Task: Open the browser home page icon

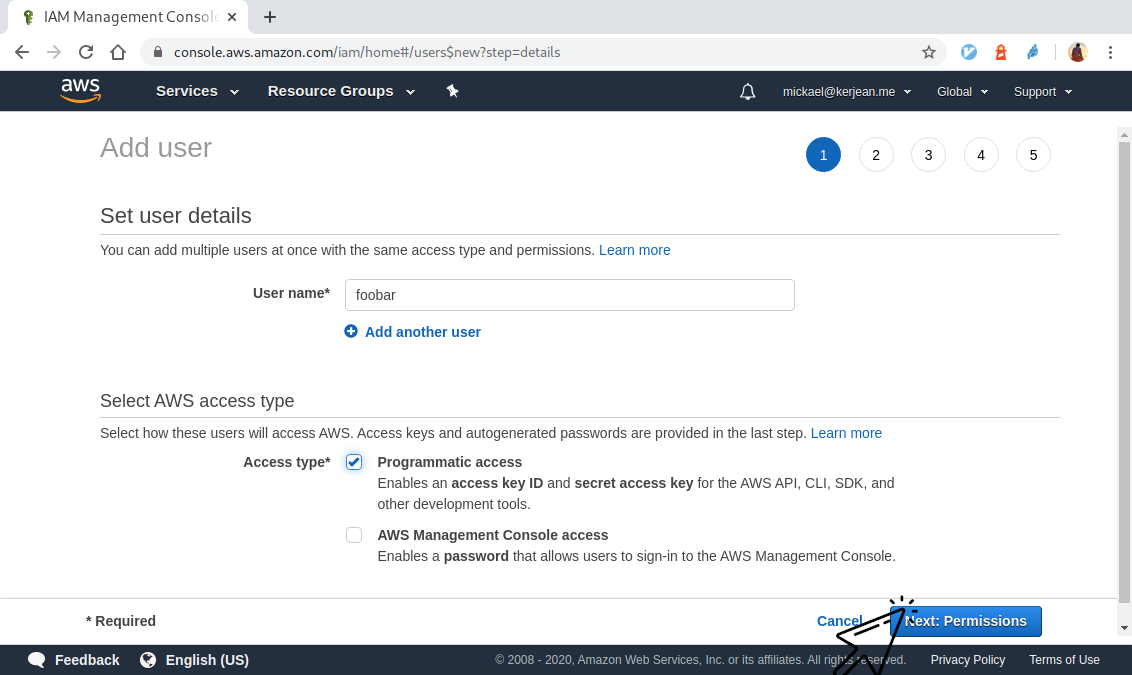Action: [x=118, y=52]
